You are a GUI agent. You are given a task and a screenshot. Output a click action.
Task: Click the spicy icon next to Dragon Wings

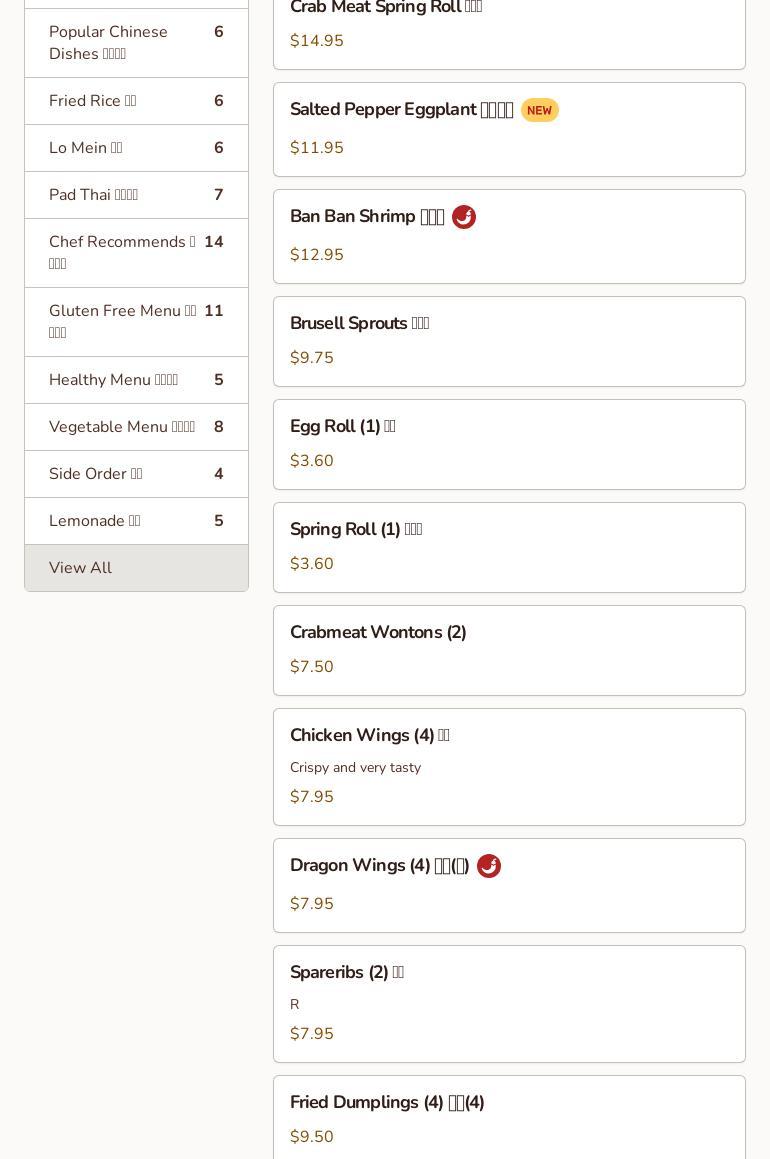click(489, 866)
